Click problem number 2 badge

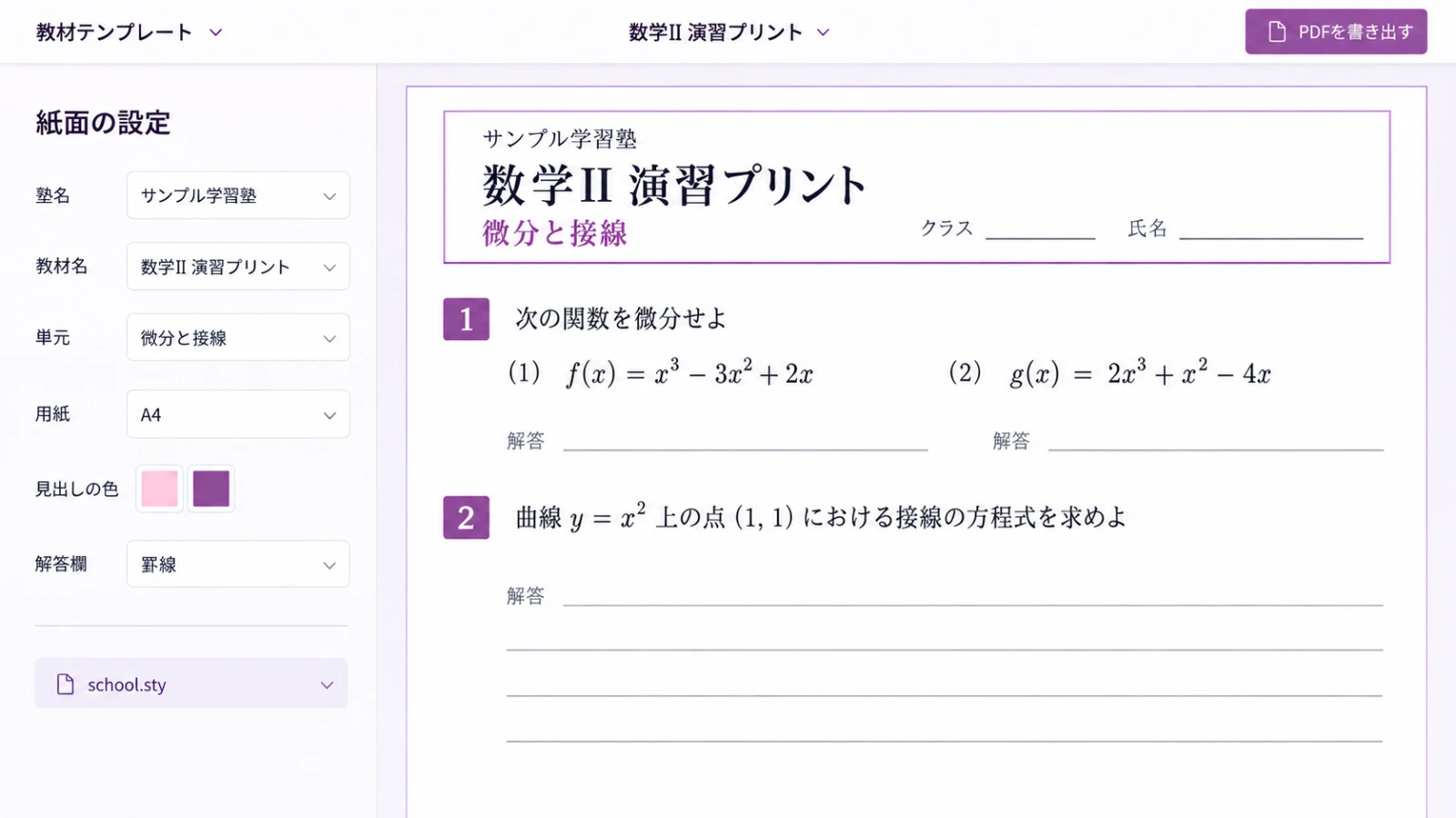point(466,518)
